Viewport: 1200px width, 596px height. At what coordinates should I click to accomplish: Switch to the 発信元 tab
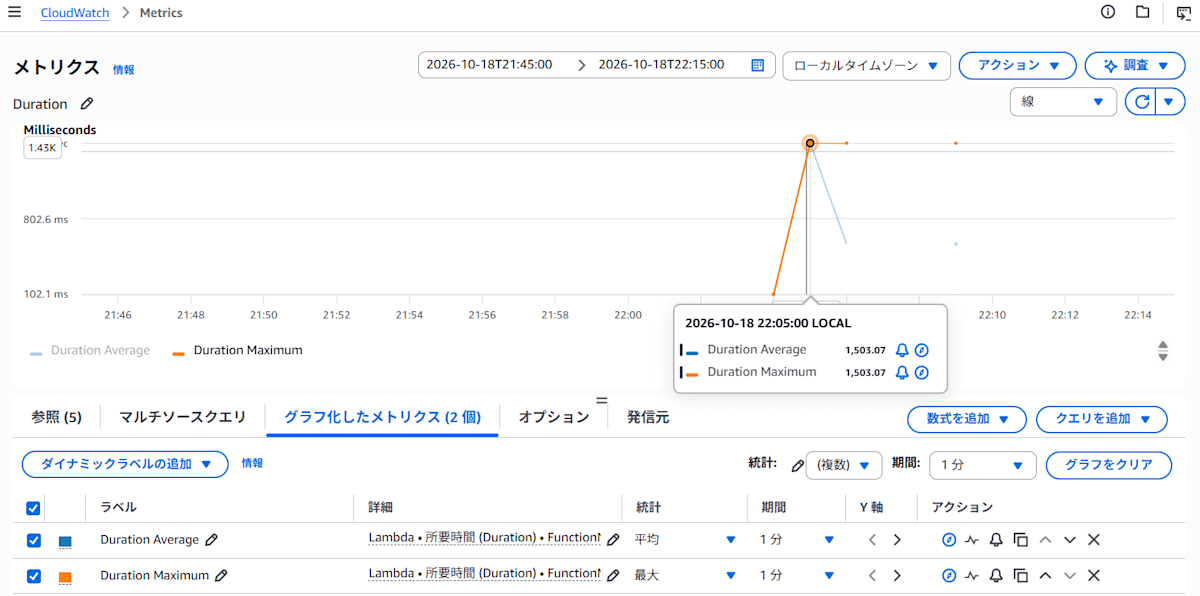tap(648, 417)
